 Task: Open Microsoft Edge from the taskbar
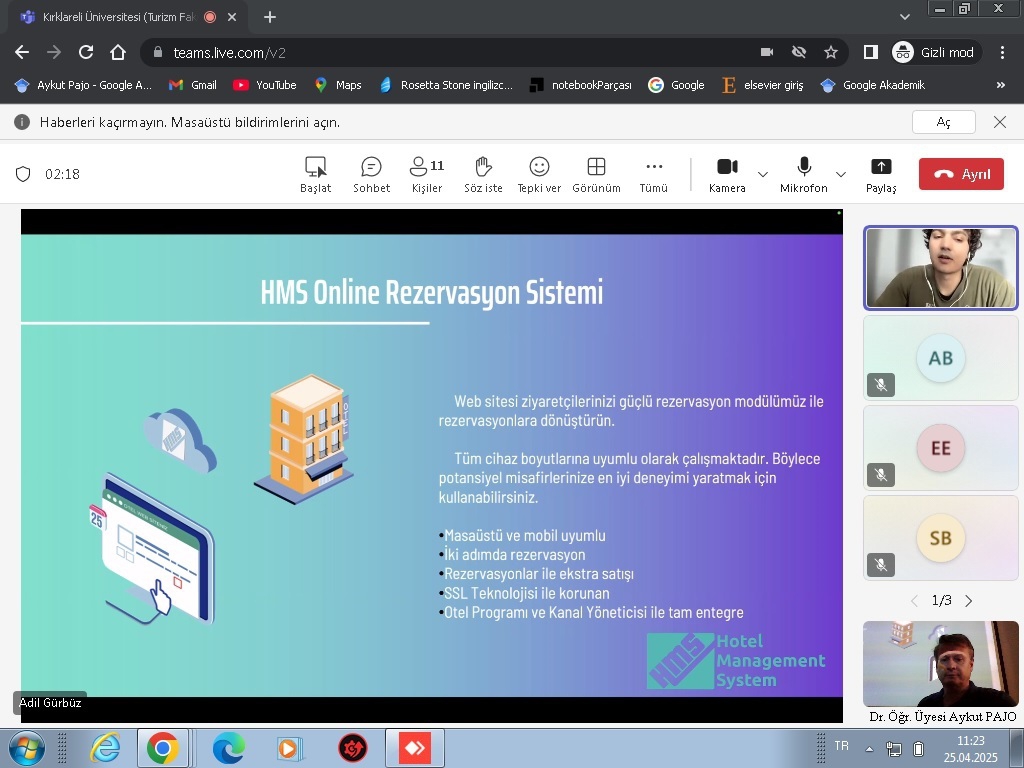[229, 748]
